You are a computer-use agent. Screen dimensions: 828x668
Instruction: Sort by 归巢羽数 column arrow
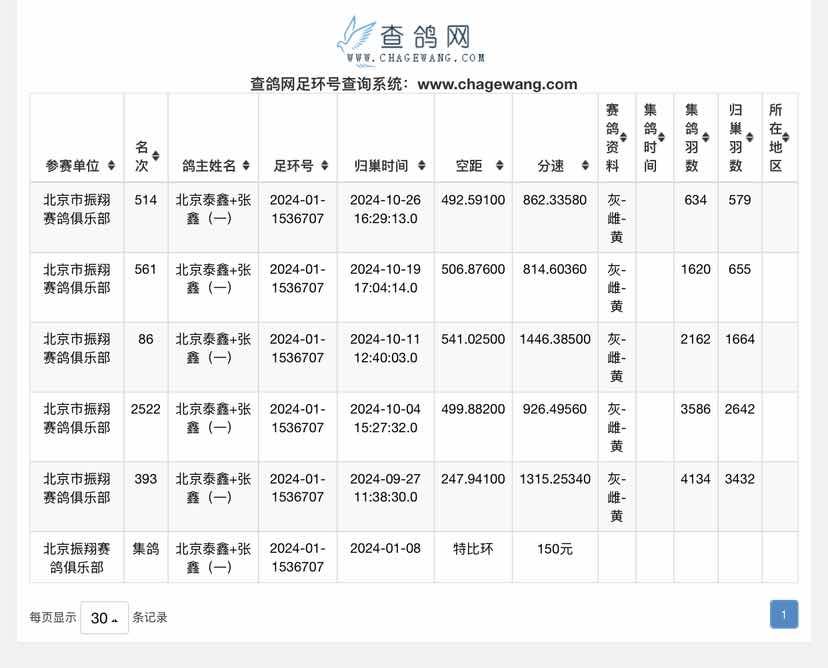749,138
